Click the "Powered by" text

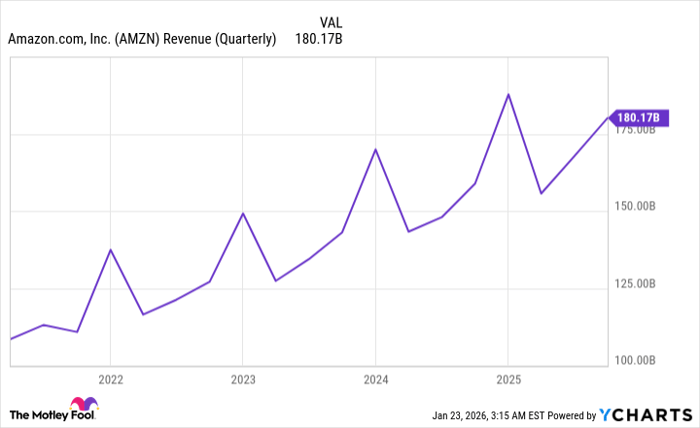pos(572,416)
